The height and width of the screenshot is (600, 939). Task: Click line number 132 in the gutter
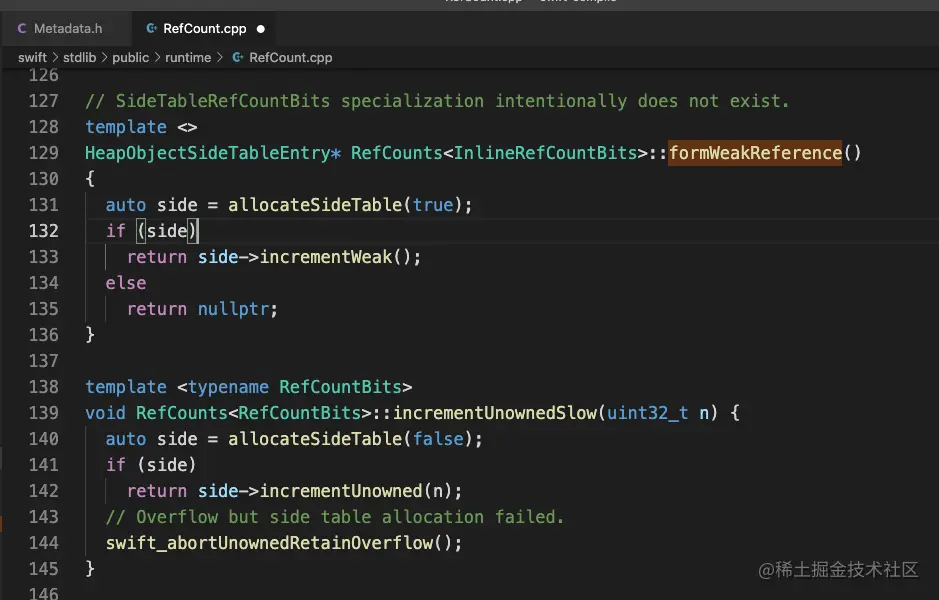pyautogui.click(x=44, y=231)
